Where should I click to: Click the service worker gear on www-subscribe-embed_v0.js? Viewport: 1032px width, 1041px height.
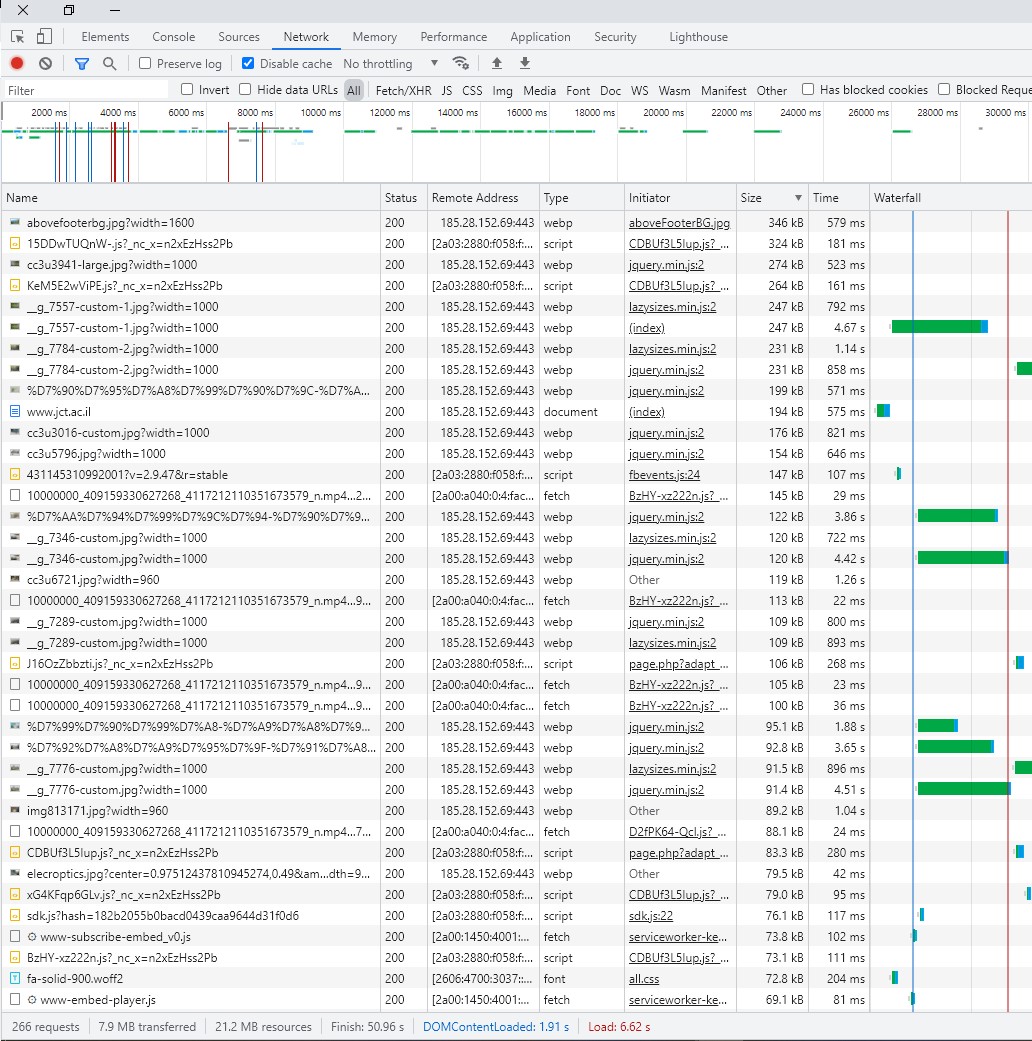click(31, 937)
